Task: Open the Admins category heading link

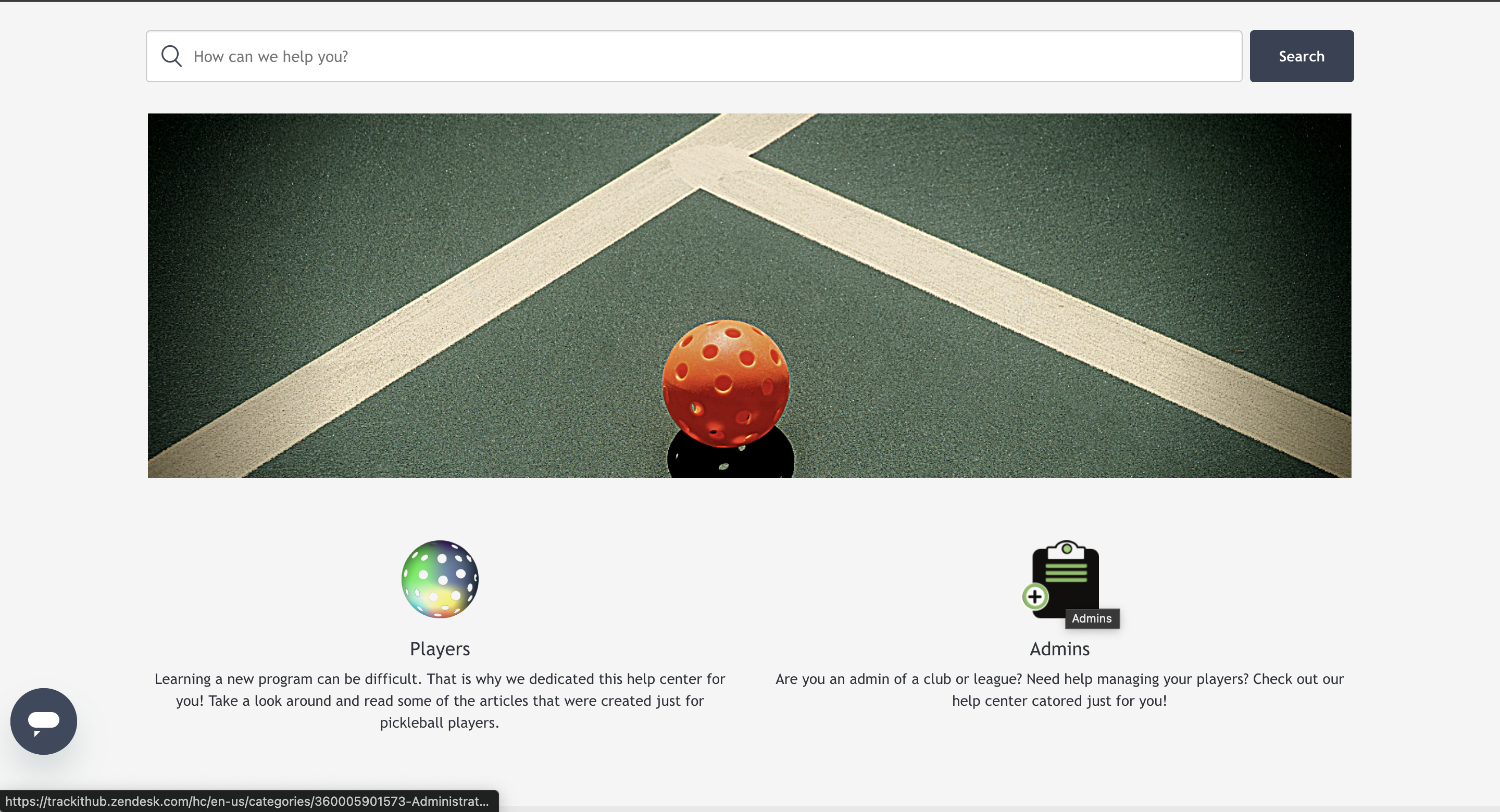Action: point(1059,649)
